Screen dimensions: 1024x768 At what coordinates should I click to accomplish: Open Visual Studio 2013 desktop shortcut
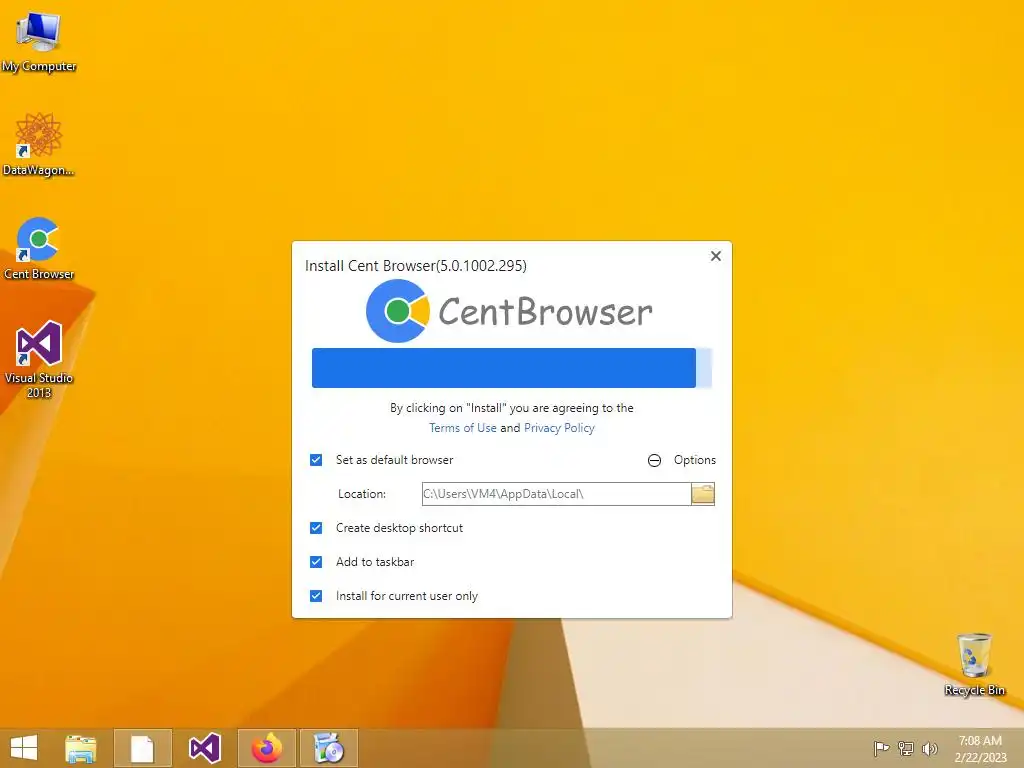tap(39, 359)
